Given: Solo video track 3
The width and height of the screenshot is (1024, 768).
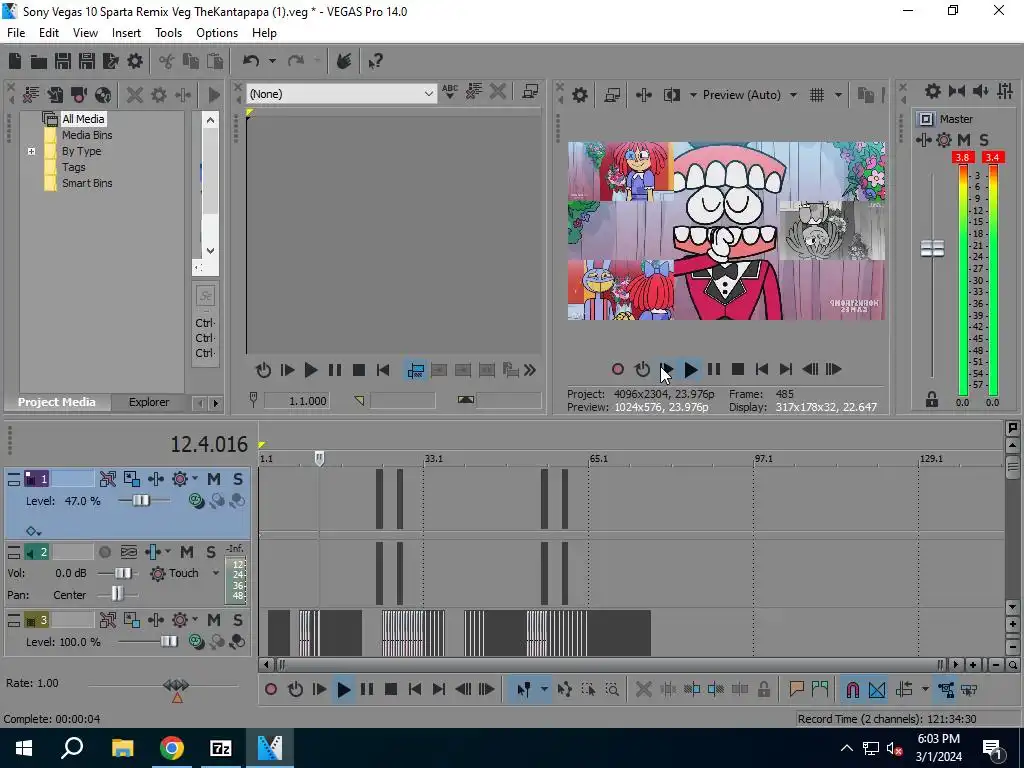Looking at the screenshot, I should pyautogui.click(x=238, y=620).
